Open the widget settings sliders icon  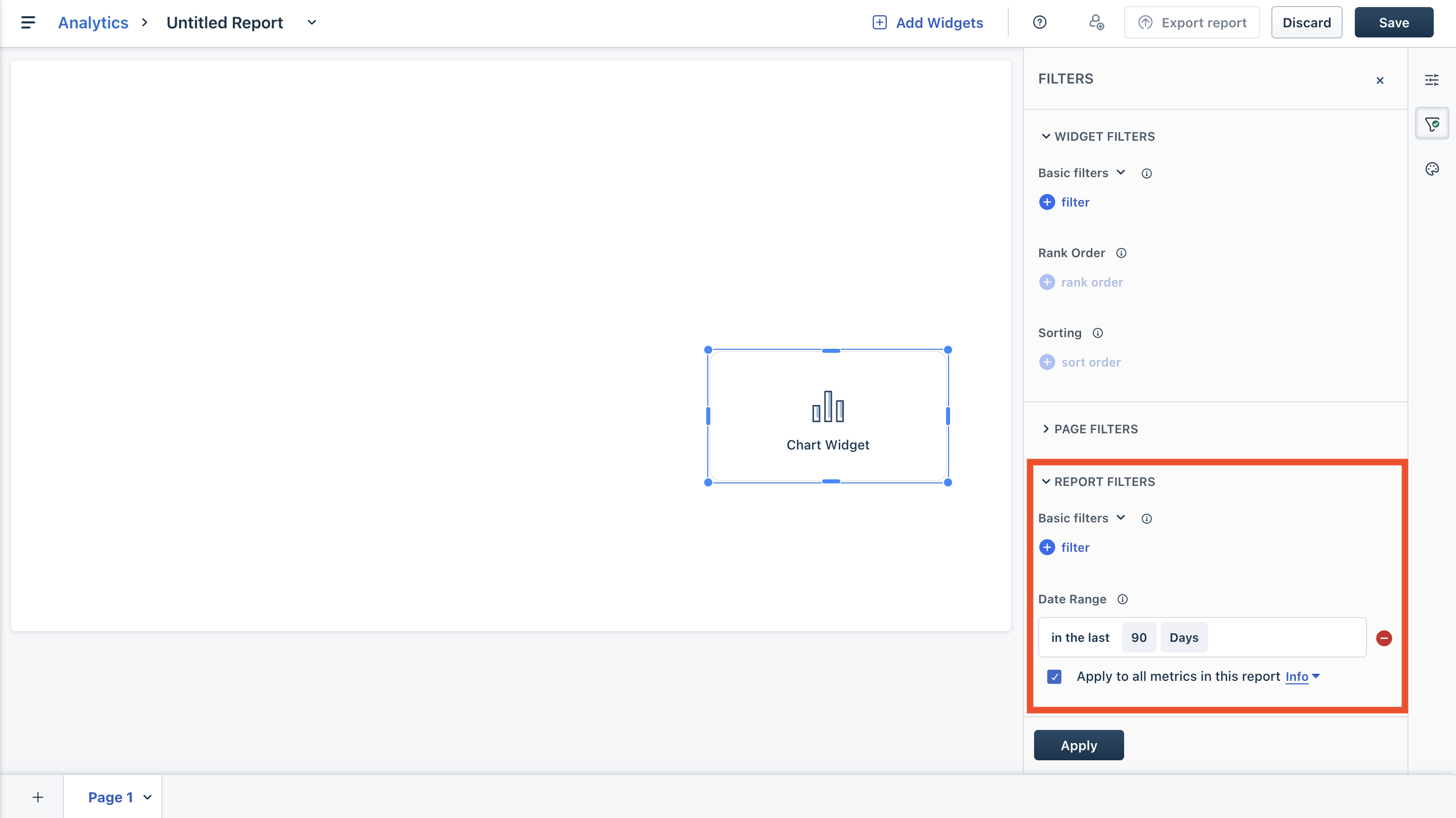(1432, 80)
